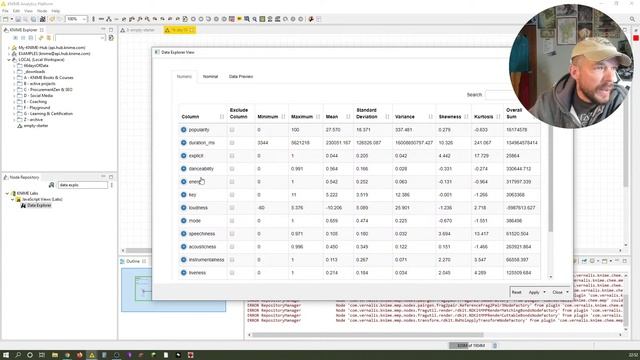Open the Node menu
The height and width of the screenshot is (360, 640).
[x=42, y=11]
